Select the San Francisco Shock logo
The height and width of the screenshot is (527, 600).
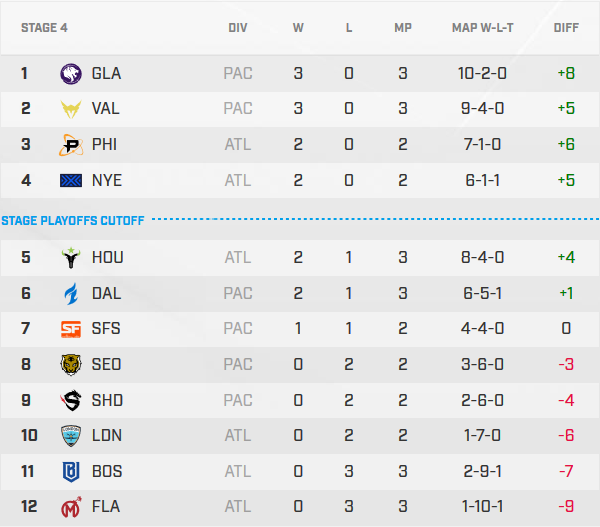[72, 329]
